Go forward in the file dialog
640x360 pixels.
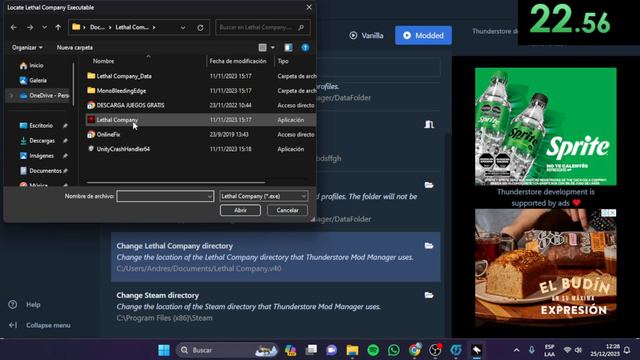(30, 27)
